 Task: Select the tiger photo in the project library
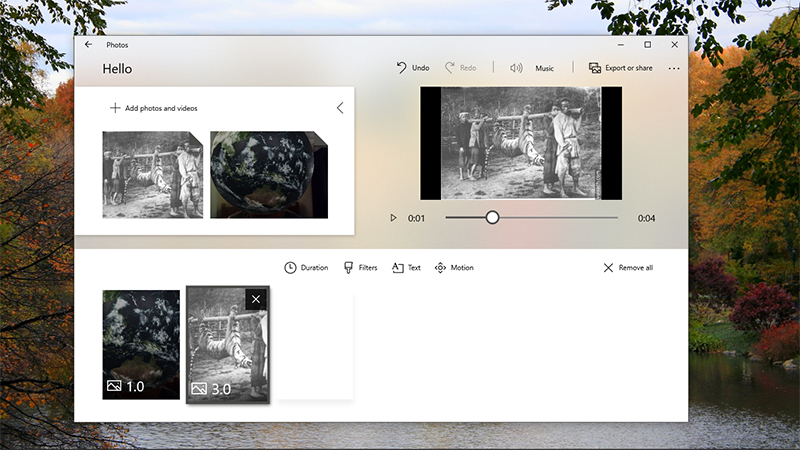153,175
